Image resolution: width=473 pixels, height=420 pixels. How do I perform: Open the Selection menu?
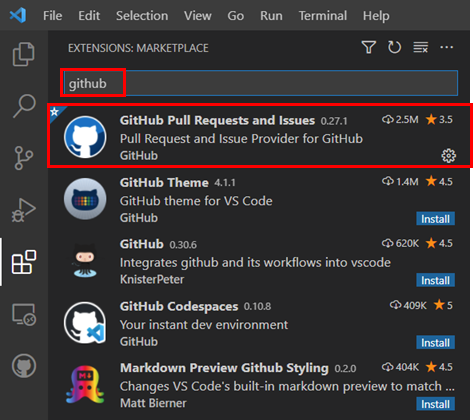click(142, 16)
